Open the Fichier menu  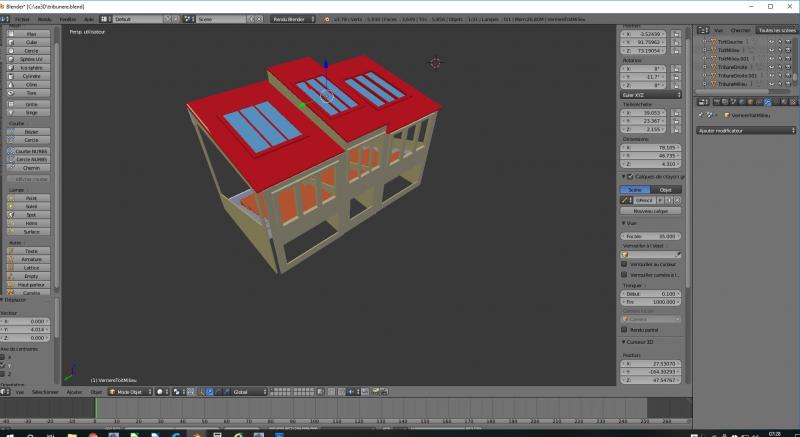[22, 19]
